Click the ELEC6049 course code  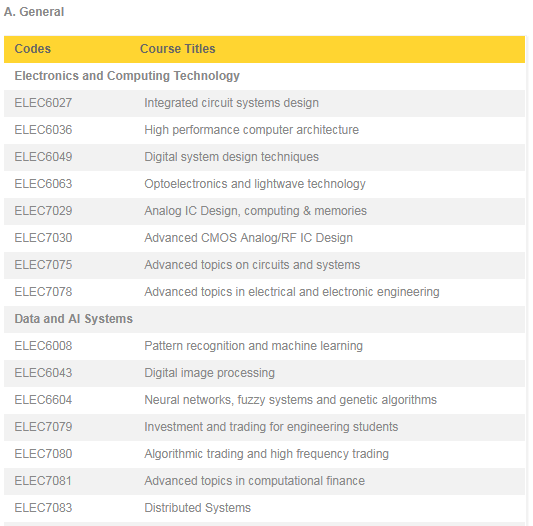tap(43, 157)
